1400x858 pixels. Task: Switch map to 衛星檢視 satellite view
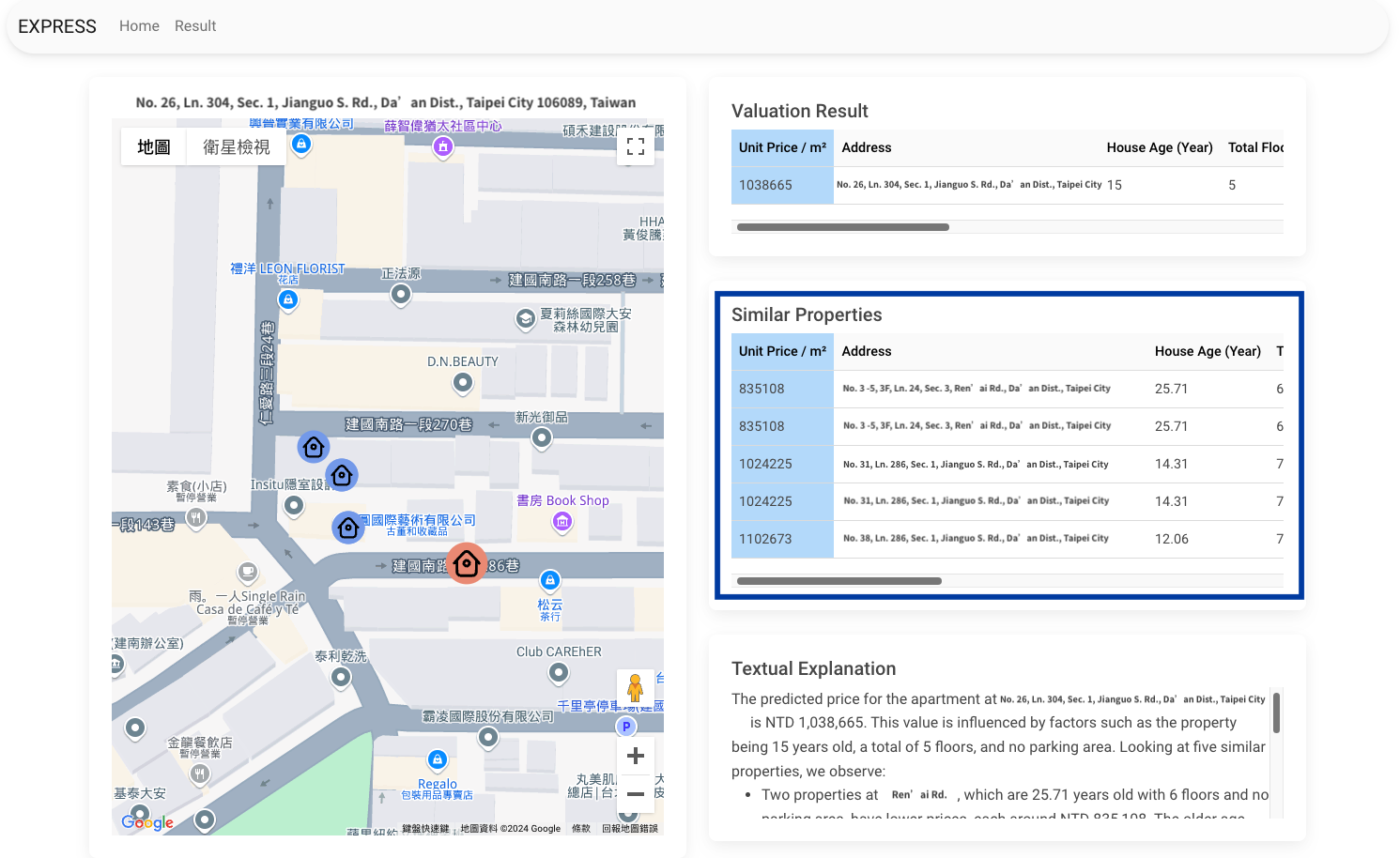click(237, 146)
